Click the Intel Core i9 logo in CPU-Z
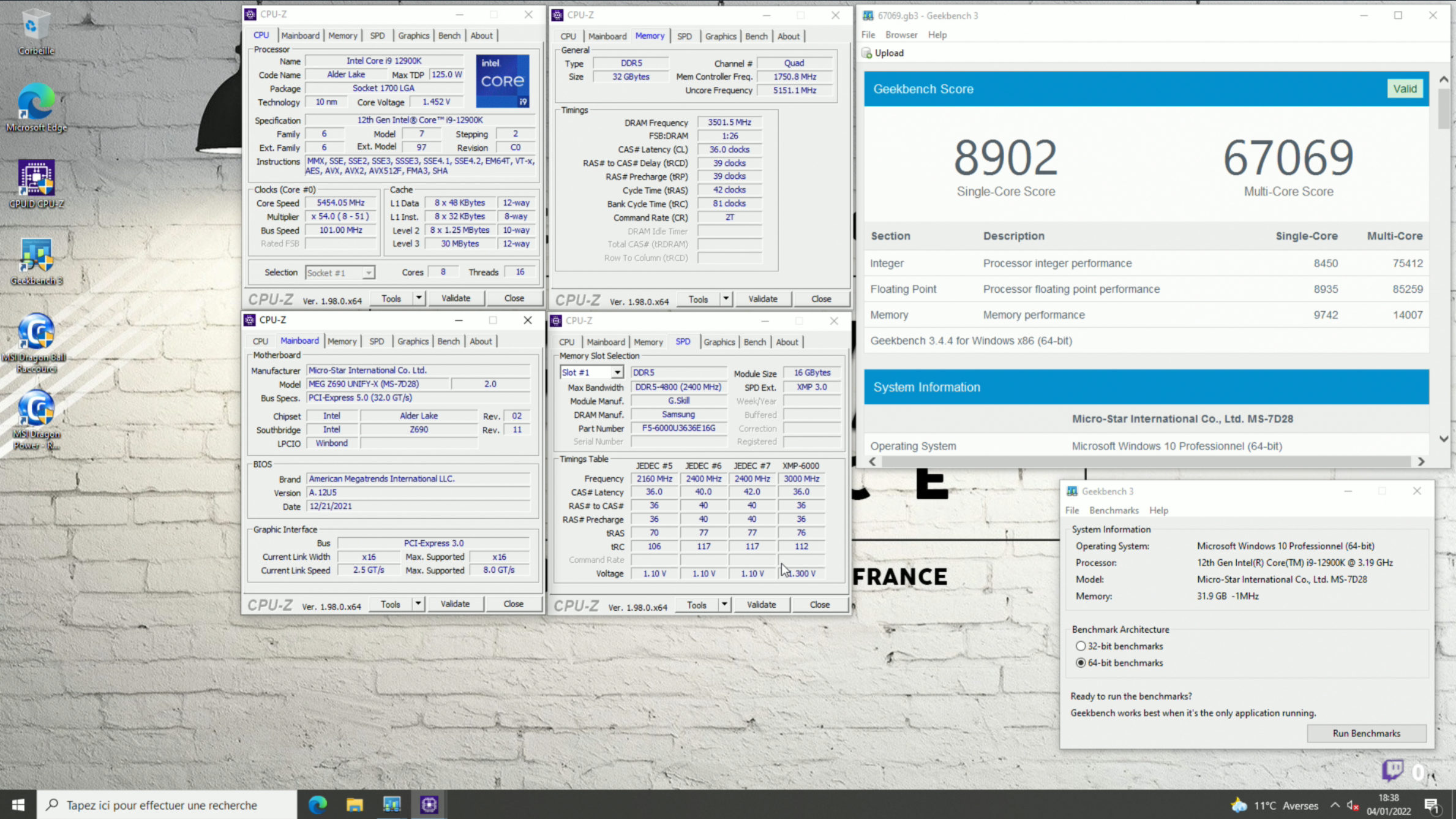 502,81
